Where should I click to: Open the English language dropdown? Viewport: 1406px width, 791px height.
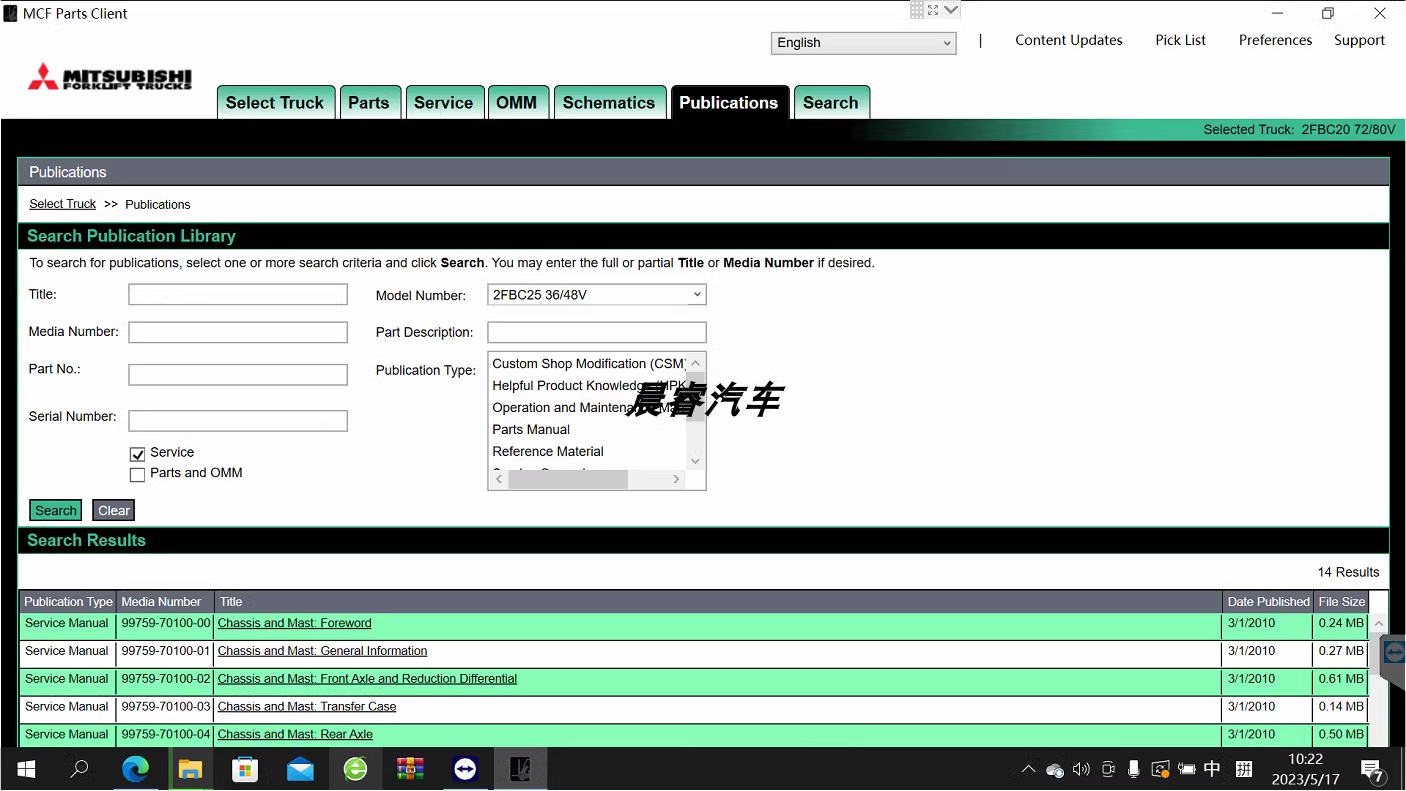(x=863, y=43)
